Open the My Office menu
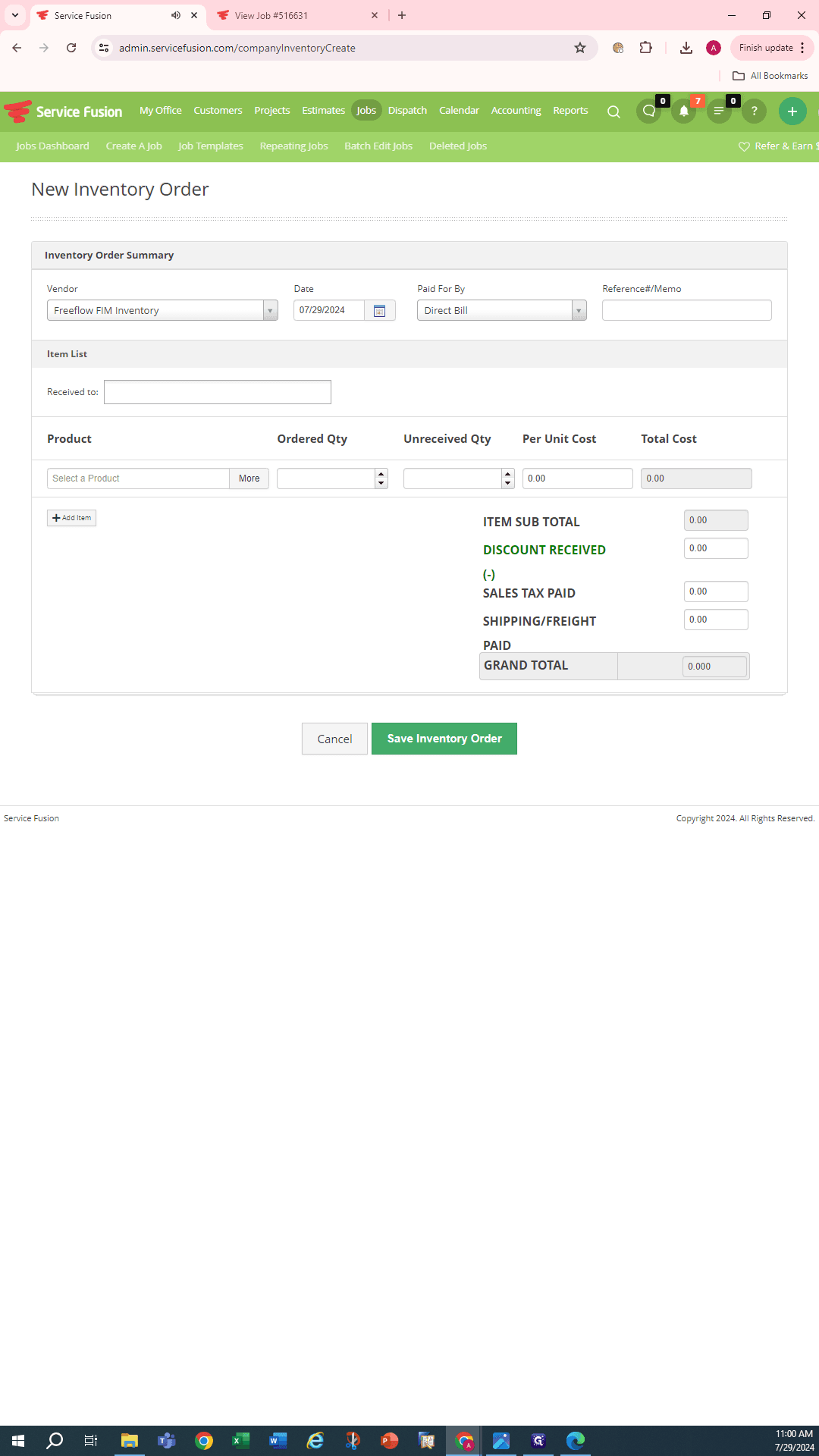The image size is (819, 1456). [x=161, y=111]
